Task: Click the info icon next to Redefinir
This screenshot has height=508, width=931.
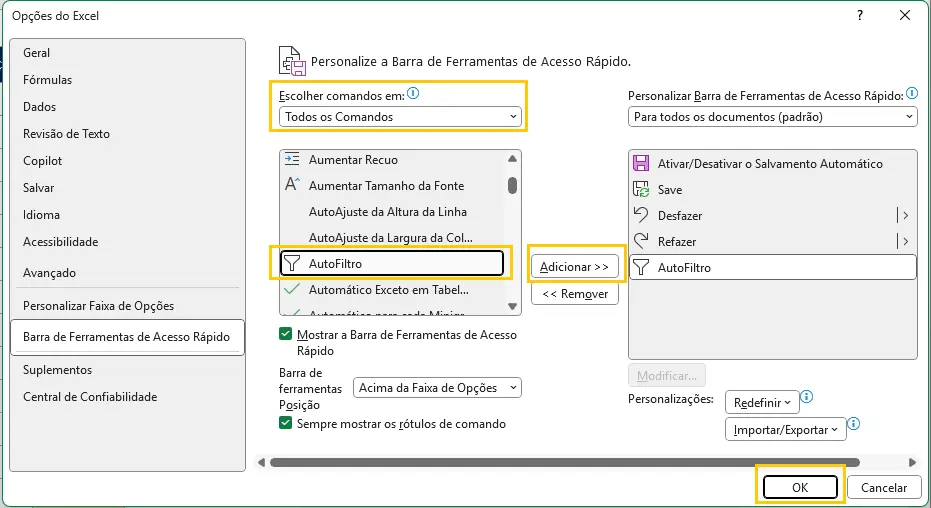Action: pyautogui.click(x=807, y=397)
